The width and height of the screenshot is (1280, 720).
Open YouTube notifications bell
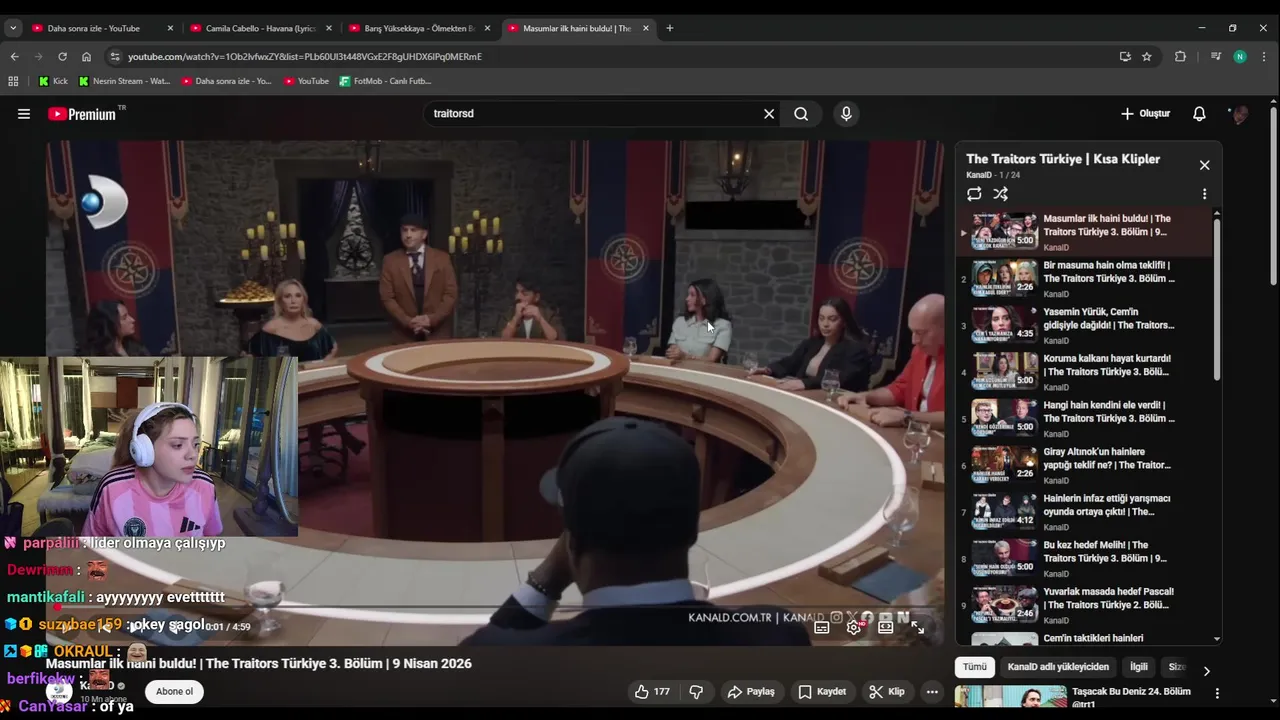[1199, 114]
